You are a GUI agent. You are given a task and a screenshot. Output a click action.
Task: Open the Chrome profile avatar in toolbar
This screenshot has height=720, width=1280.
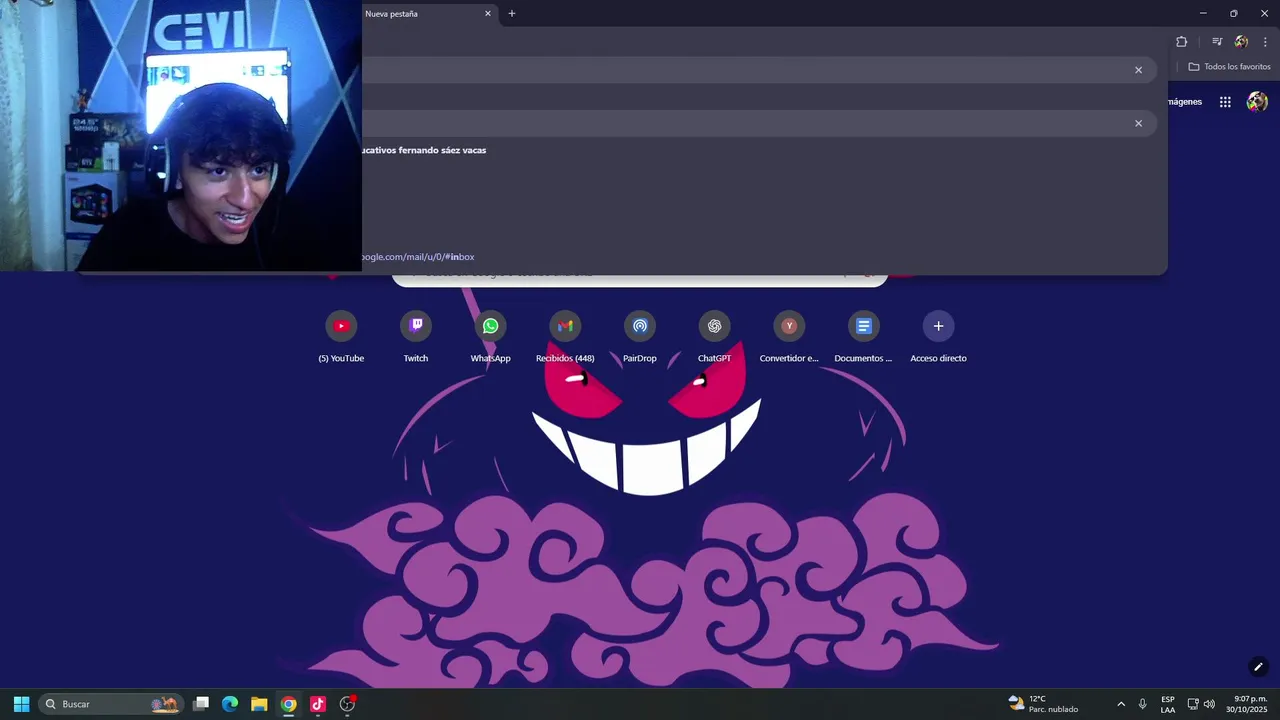point(1241,42)
